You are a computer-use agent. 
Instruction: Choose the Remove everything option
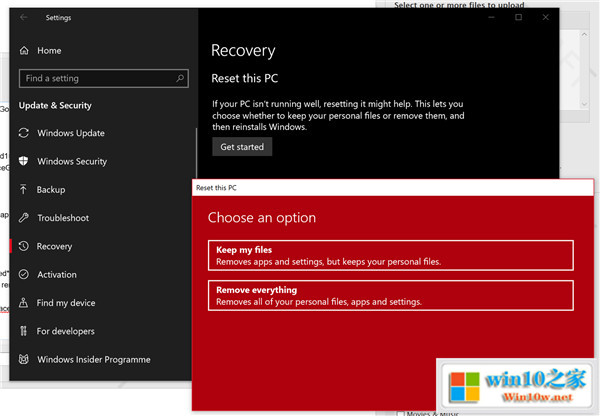pyautogui.click(x=391, y=295)
